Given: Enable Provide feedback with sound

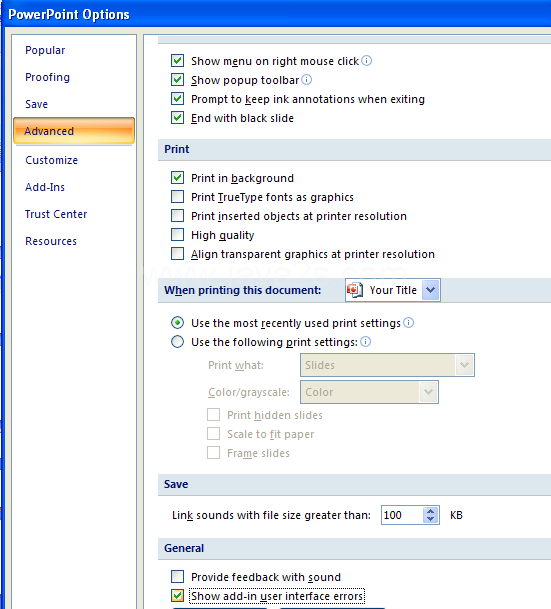Looking at the screenshot, I should (177, 576).
